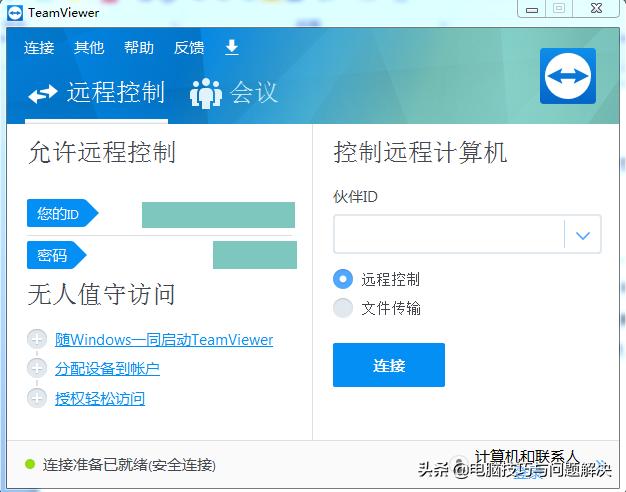Select the 远程控制 radio option
The height and width of the screenshot is (492, 626).
[343, 279]
